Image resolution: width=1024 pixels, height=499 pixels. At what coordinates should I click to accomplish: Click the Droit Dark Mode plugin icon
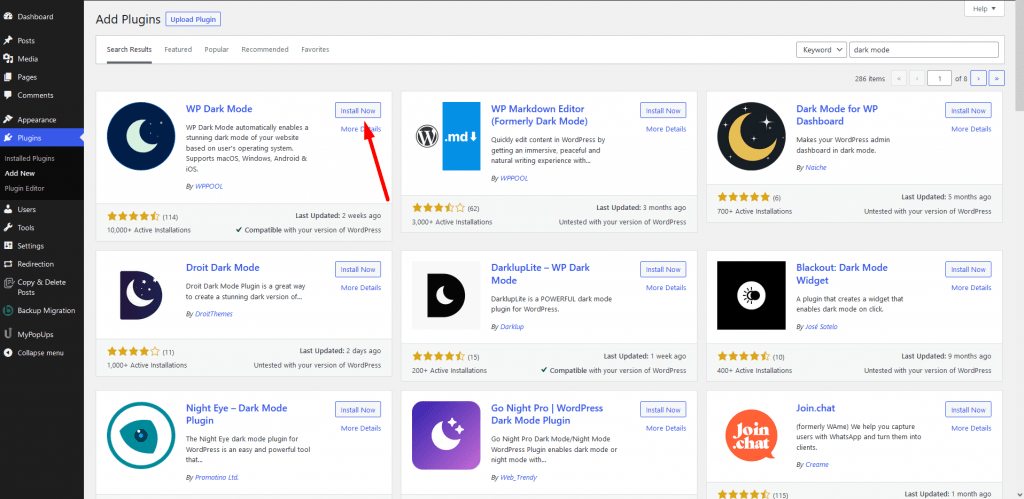point(141,295)
